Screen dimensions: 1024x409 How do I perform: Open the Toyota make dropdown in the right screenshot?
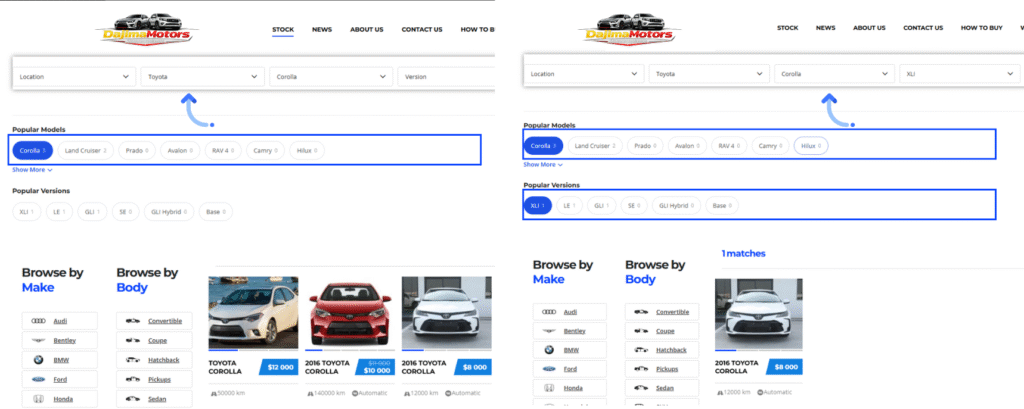click(708, 74)
